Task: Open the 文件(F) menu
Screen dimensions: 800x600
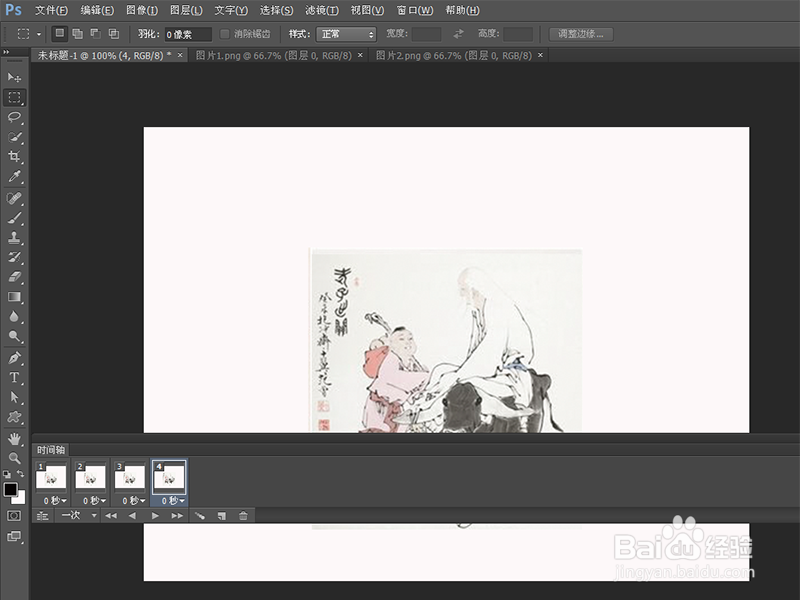Action: pos(51,10)
